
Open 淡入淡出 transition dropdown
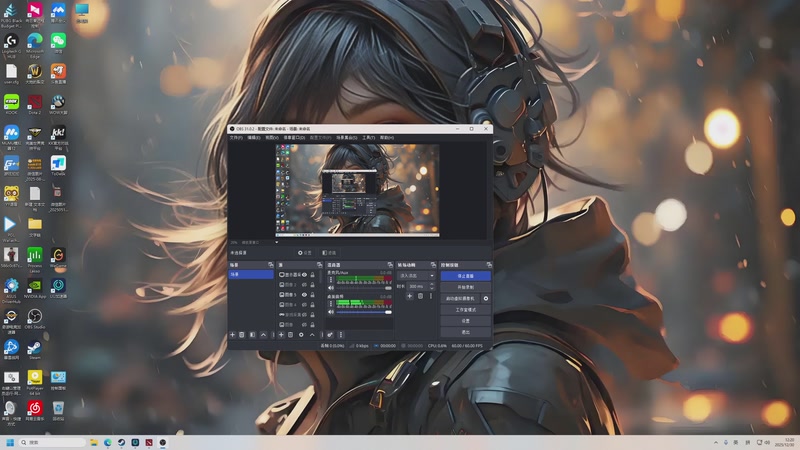416,276
